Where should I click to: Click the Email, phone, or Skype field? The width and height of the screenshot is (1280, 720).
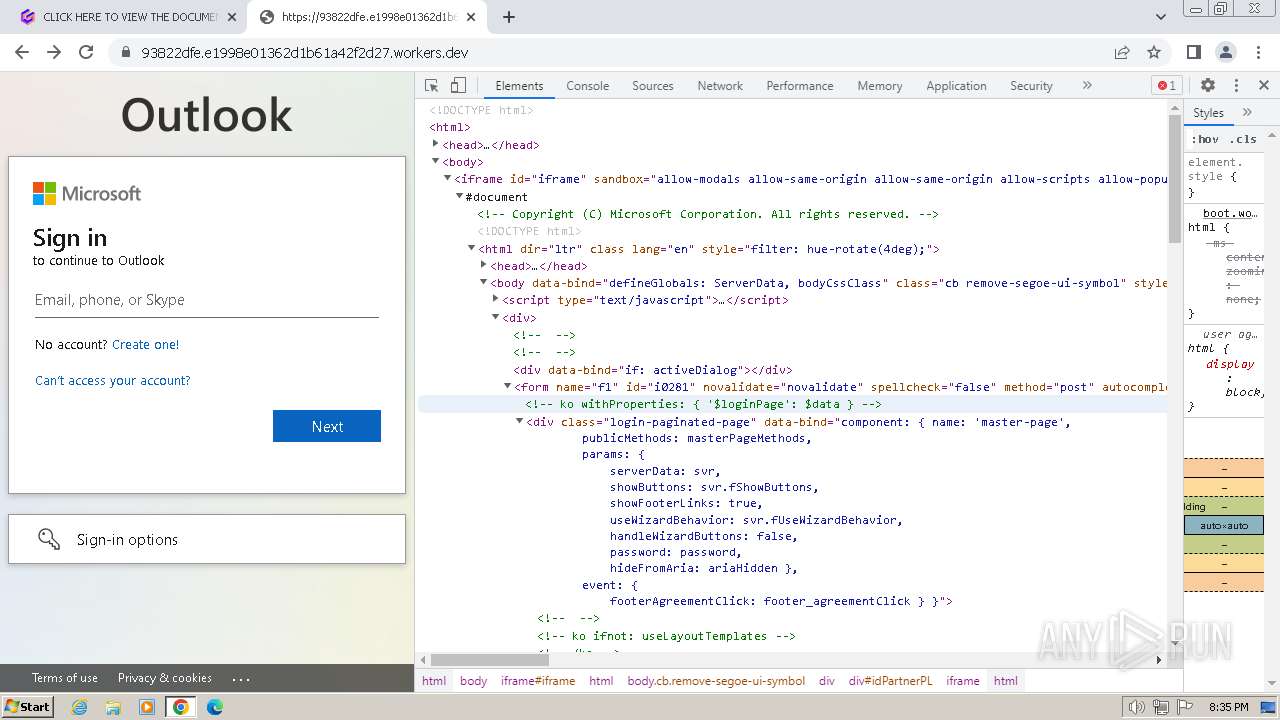pyautogui.click(x=206, y=300)
